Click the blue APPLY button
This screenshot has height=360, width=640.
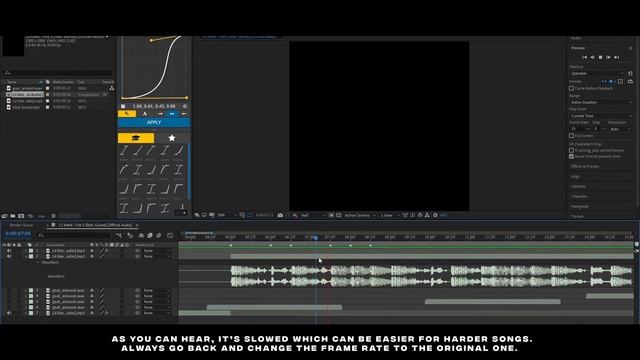click(154, 122)
